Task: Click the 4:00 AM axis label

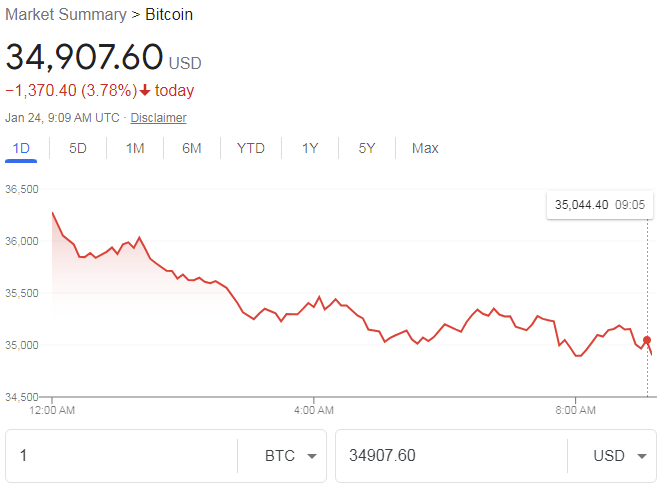Action: (x=314, y=410)
